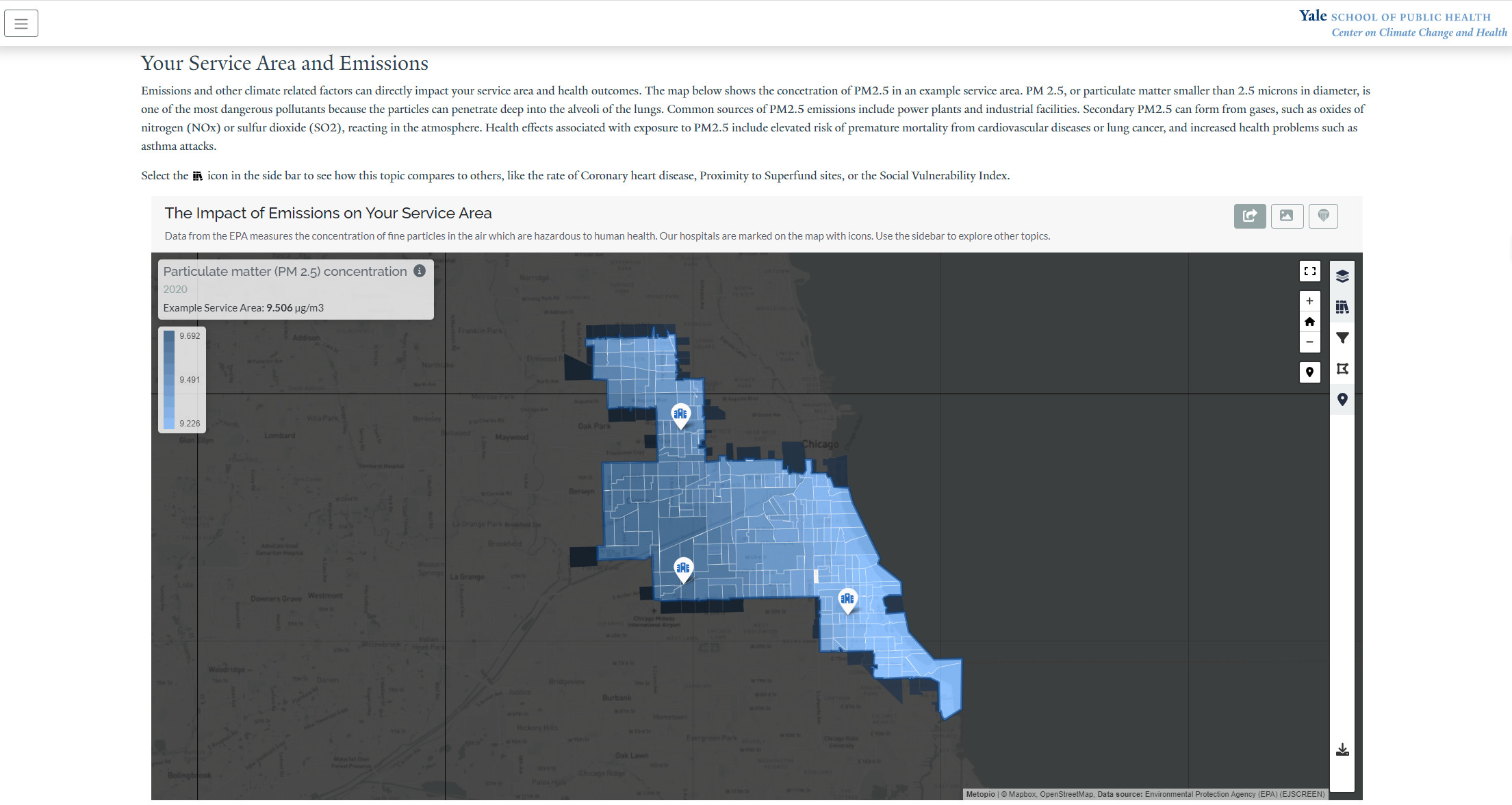Reset map to home view

1309,322
